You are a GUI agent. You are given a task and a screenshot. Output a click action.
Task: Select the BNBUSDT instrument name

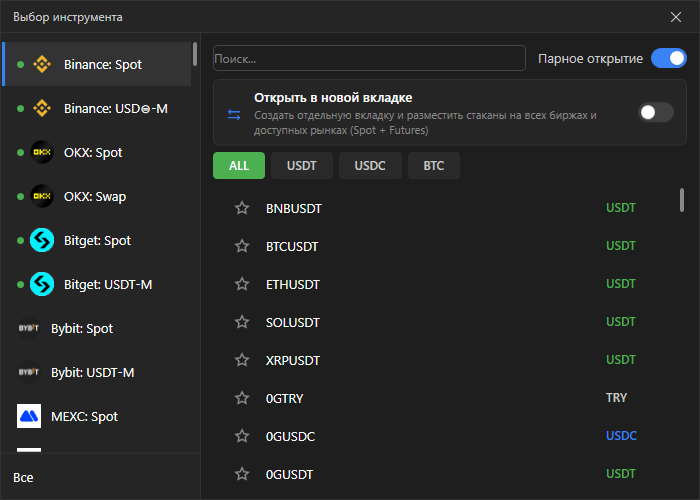tap(294, 208)
